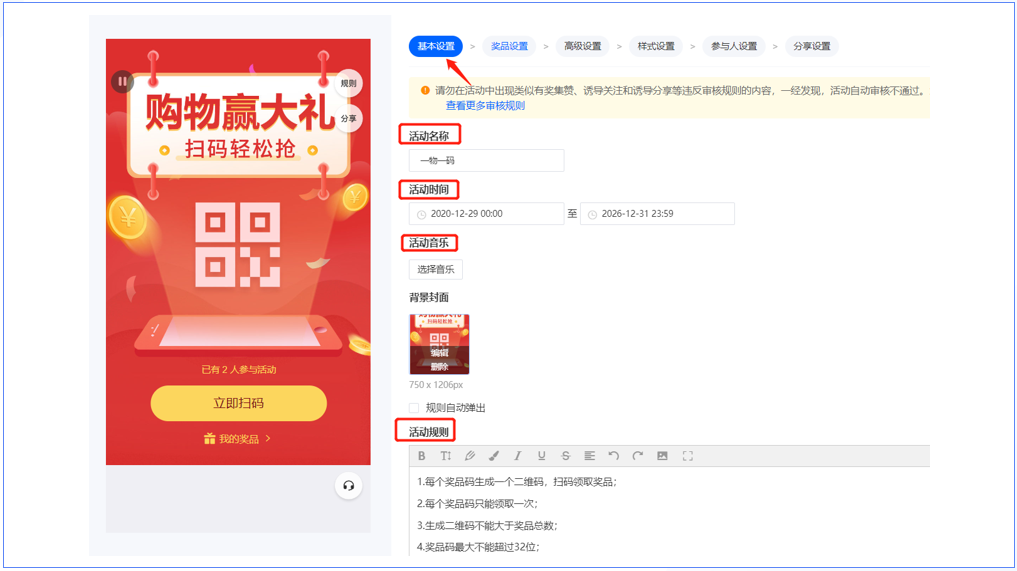Toggle strikethrough formatting in editor

pos(566,456)
